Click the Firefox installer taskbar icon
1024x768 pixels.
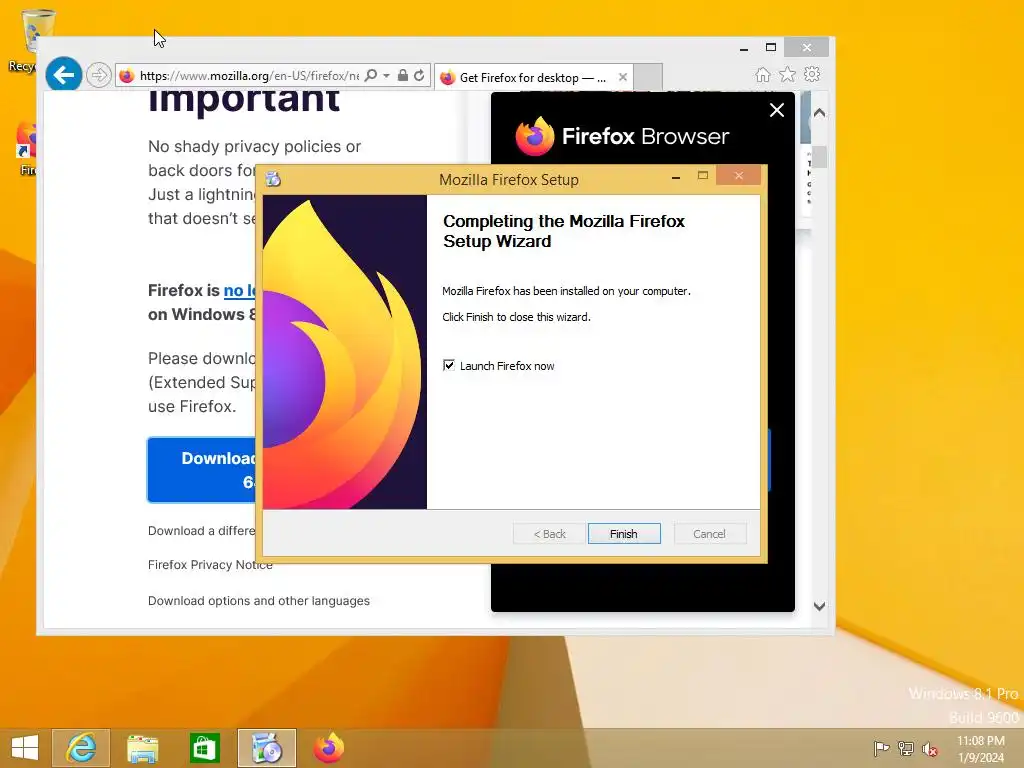pos(266,748)
